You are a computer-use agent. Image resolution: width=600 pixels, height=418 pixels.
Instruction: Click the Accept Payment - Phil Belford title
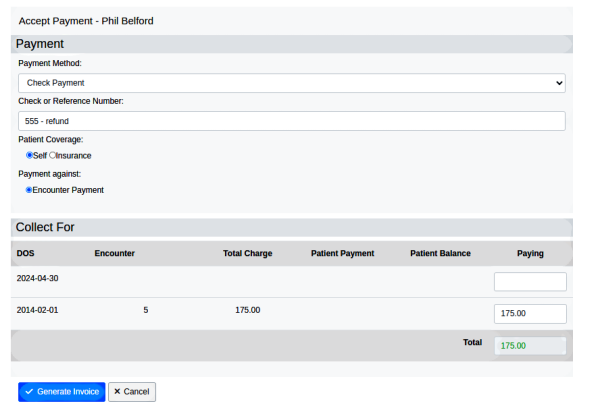86,21
